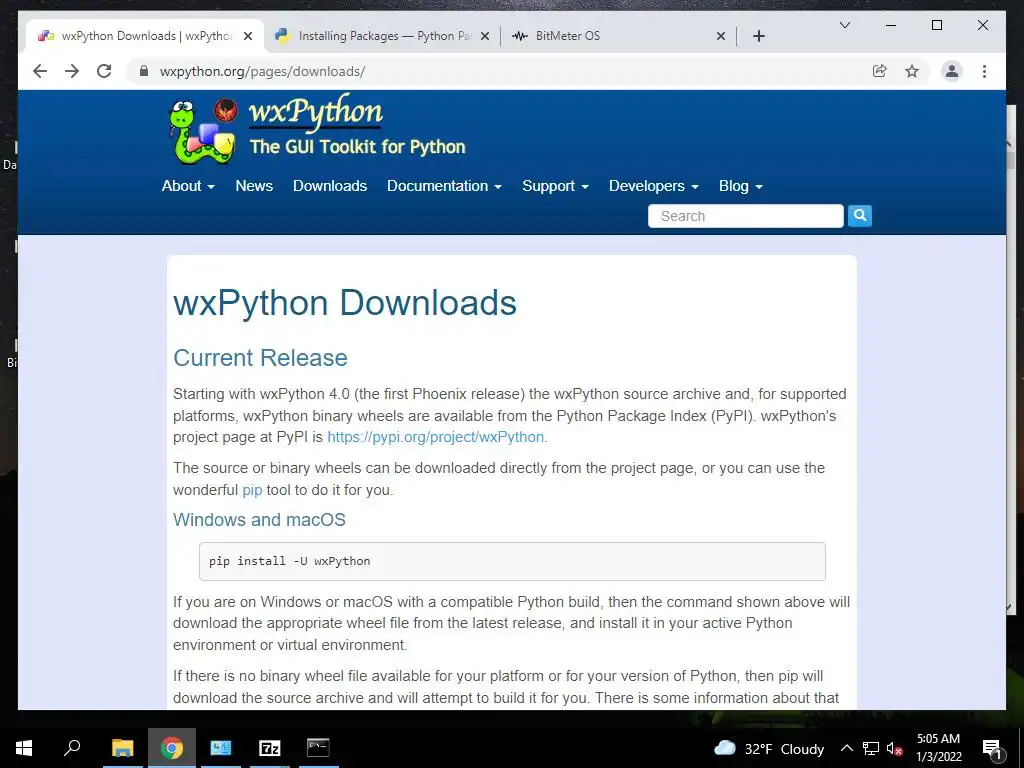Close the wxPython Downloads tab
Viewport: 1024px width, 768px height.
pos(248,36)
